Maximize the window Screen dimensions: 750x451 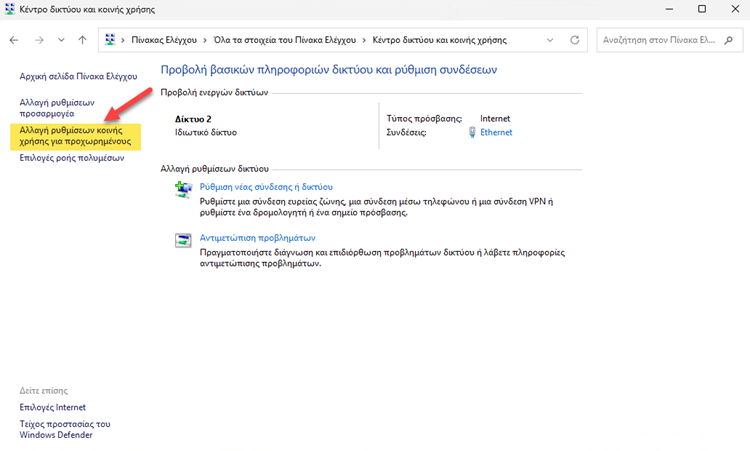(702, 9)
